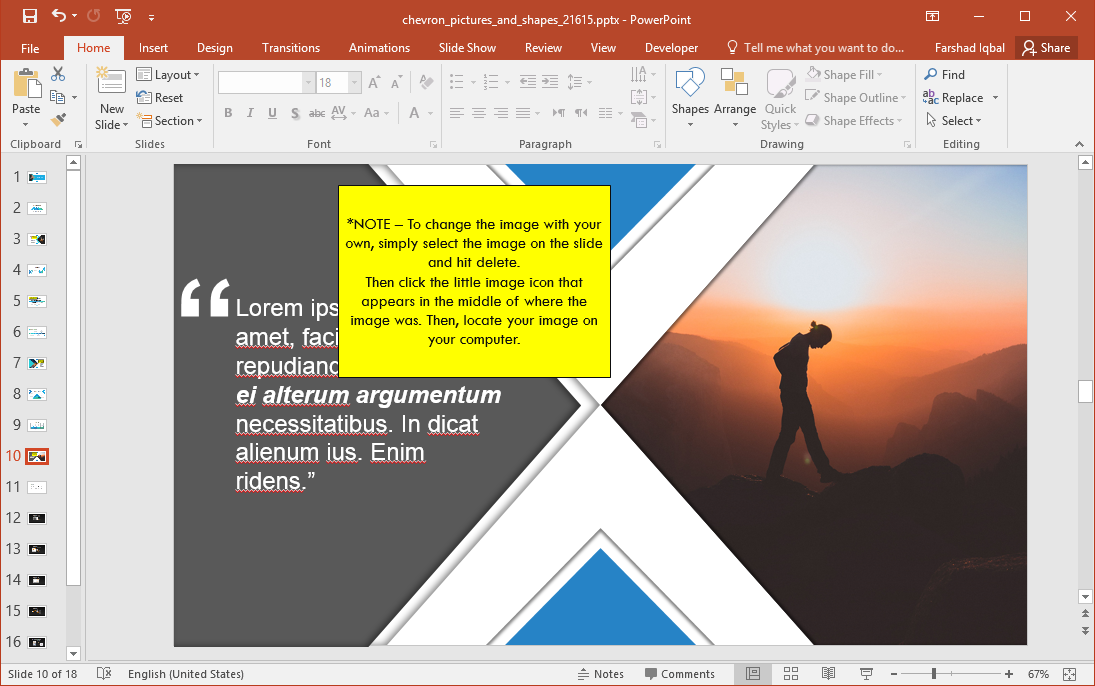Switch to the Design tab
Screen dimensions: 1095x686
point(214,48)
